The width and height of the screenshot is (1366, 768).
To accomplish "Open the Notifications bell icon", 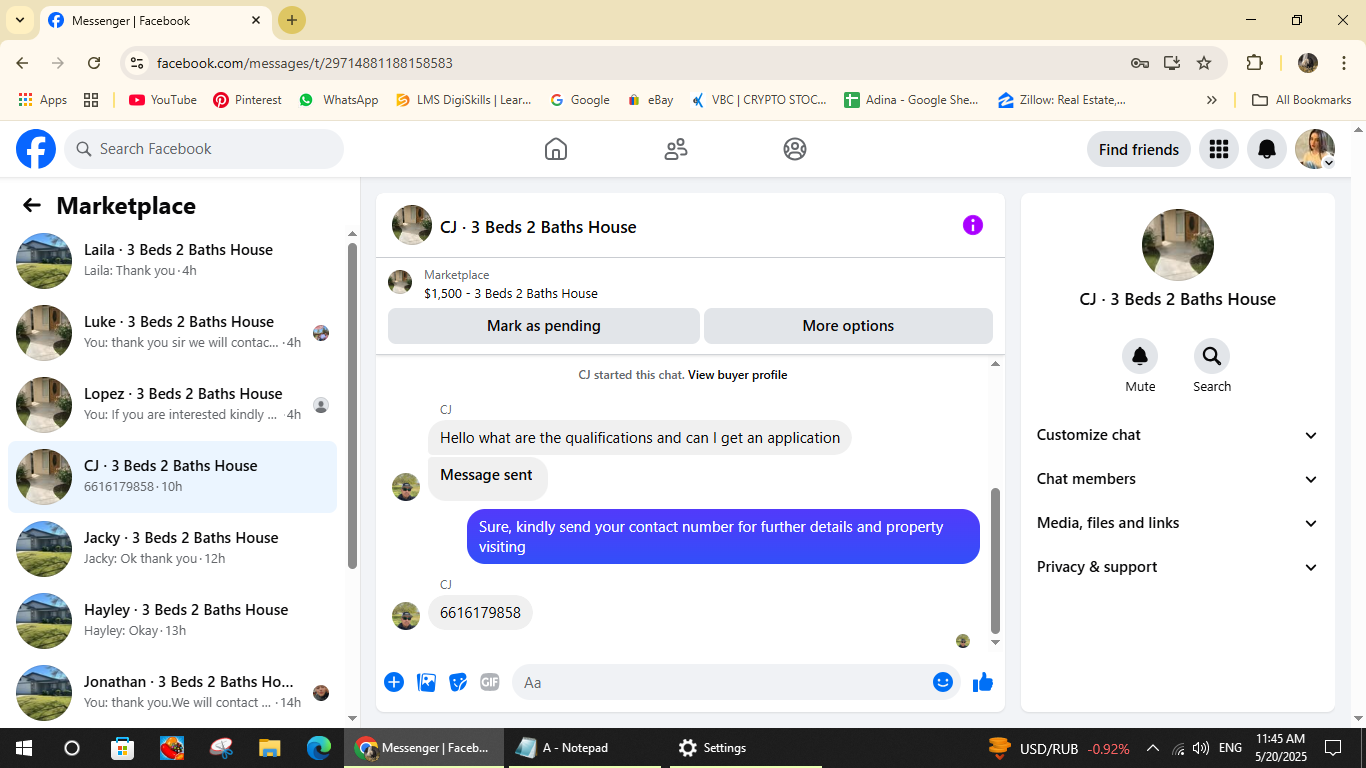I will [x=1267, y=149].
